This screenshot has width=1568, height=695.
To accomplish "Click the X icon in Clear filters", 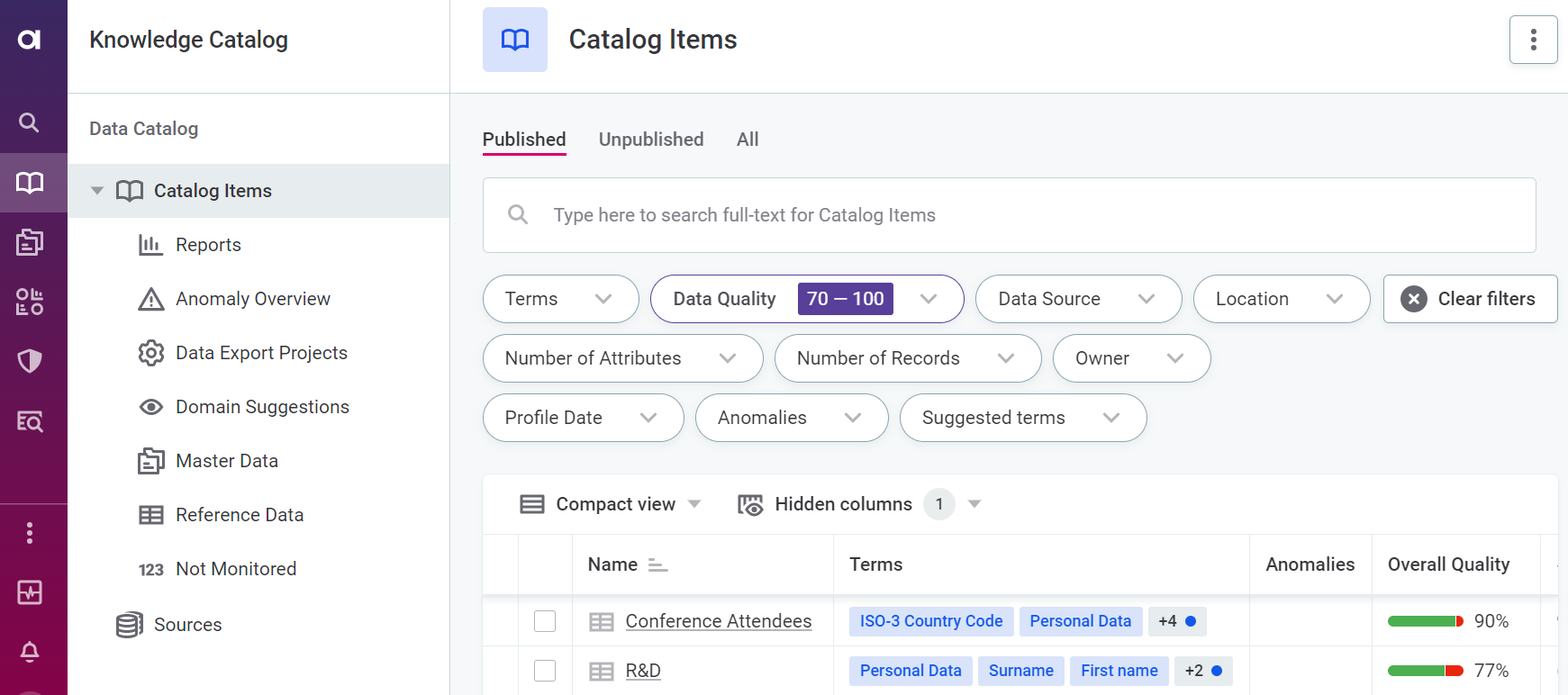I will [x=1414, y=299].
